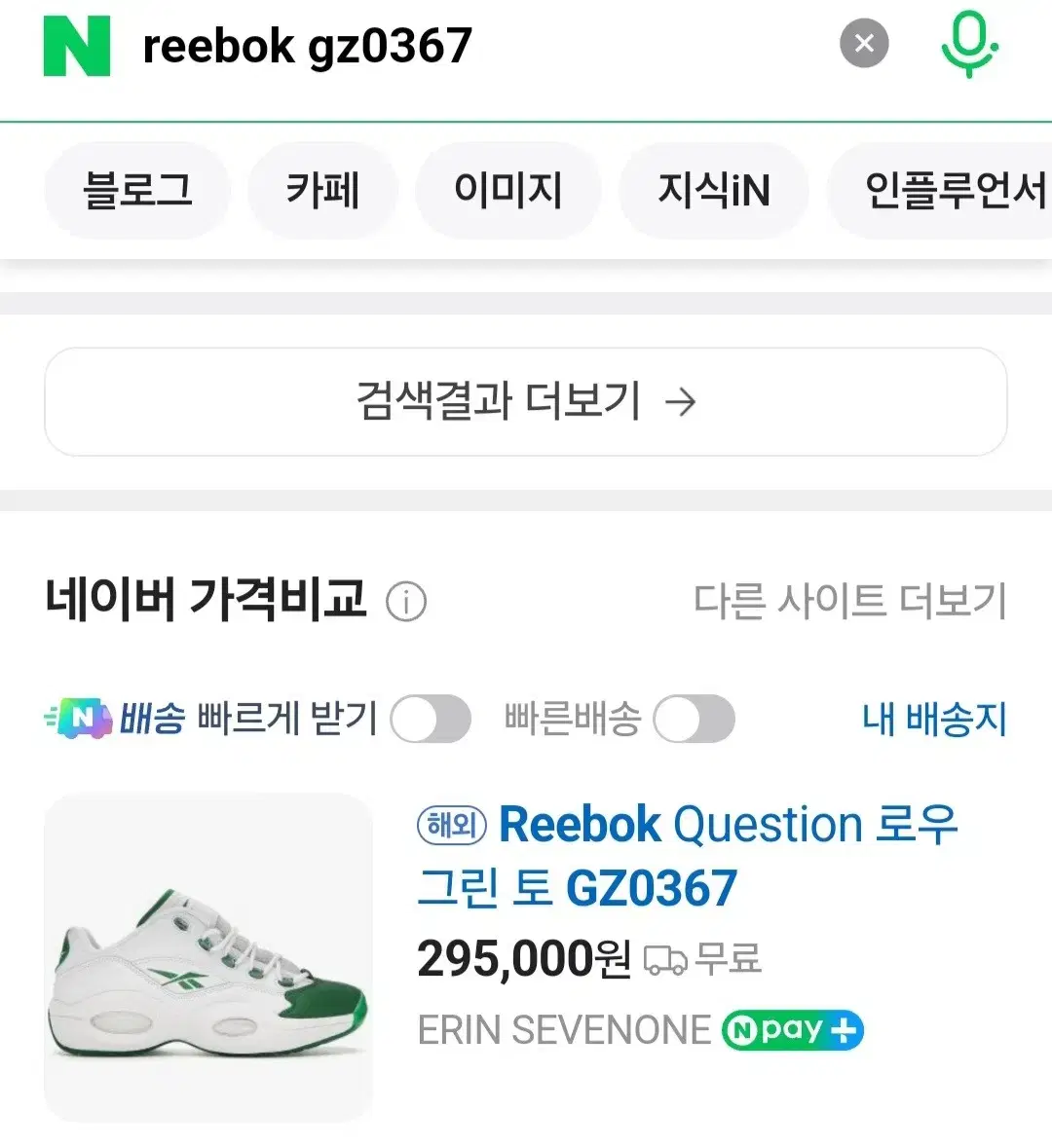Image resolution: width=1052 pixels, height=1148 pixels.
Task: Tap the green Reebok shoe thumbnail
Action: point(208,957)
